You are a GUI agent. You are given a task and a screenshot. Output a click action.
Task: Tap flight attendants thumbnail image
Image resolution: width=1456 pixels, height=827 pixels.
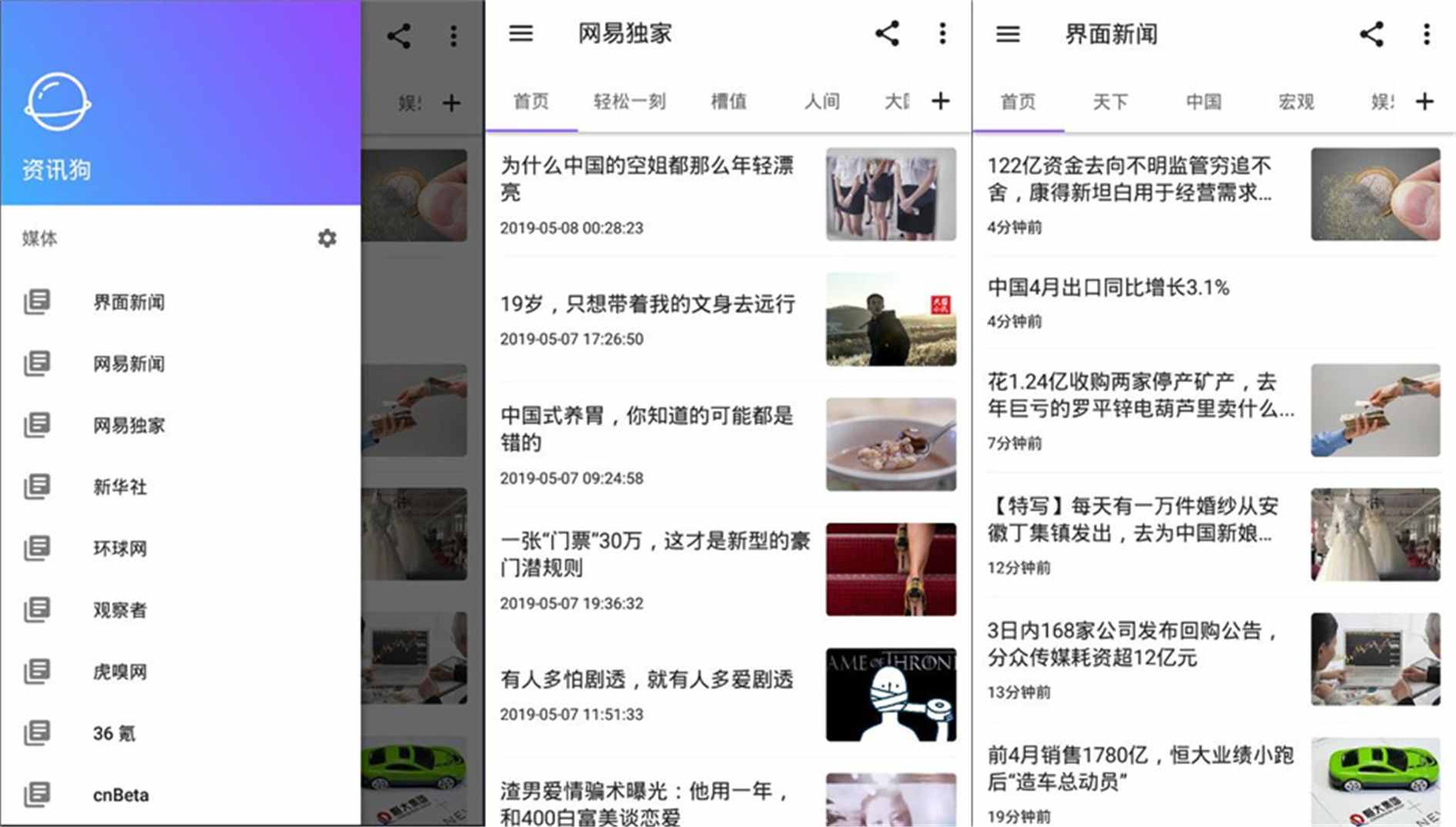tap(891, 194)
